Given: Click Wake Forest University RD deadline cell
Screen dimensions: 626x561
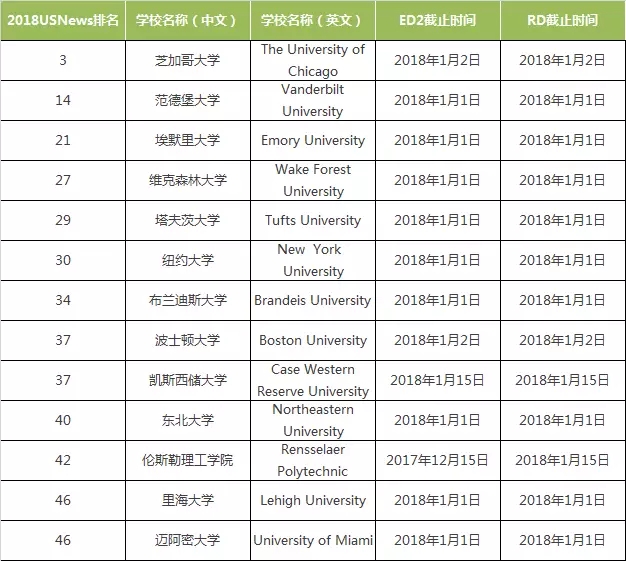Looking at the screenshot, I should tap(563, 180).
